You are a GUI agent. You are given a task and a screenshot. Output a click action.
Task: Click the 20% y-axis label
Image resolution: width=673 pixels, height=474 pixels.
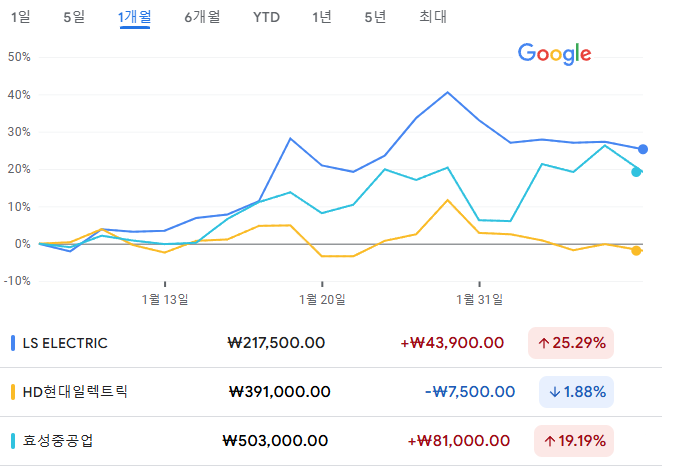click(x=19, y=169)
